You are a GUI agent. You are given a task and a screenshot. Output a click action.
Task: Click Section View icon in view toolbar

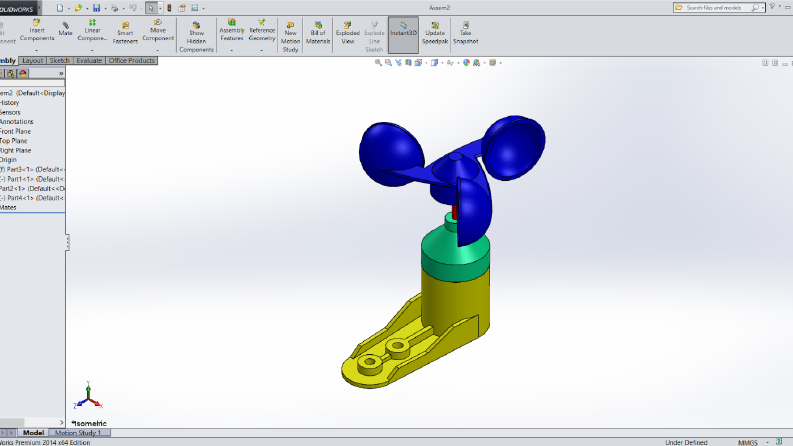point(408,63)
